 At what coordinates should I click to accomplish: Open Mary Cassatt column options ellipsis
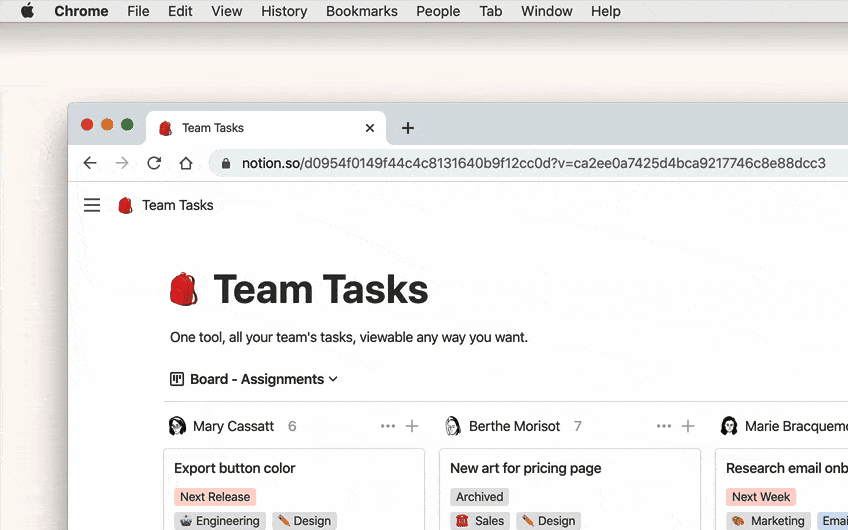[x=388, y=426]
